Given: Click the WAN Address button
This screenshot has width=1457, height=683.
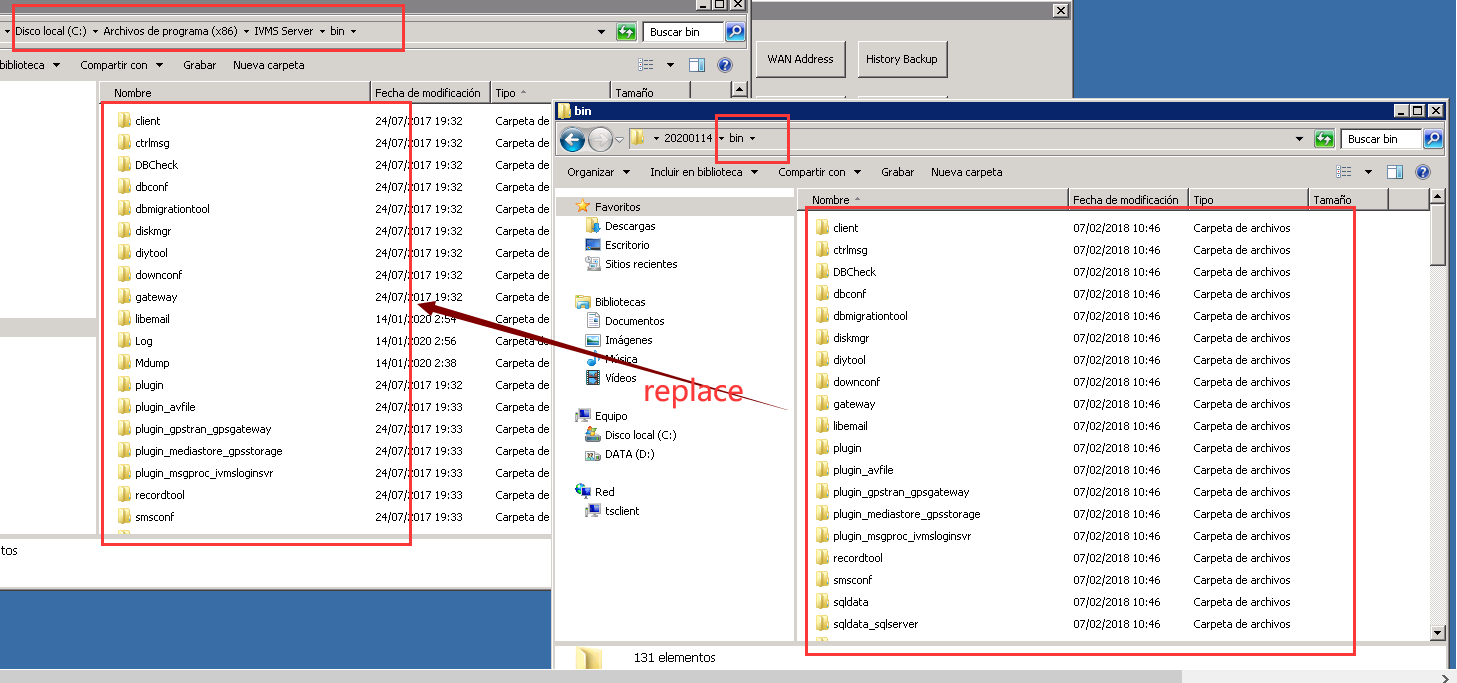Looking at the screenshot, I should tap(800, 59).
